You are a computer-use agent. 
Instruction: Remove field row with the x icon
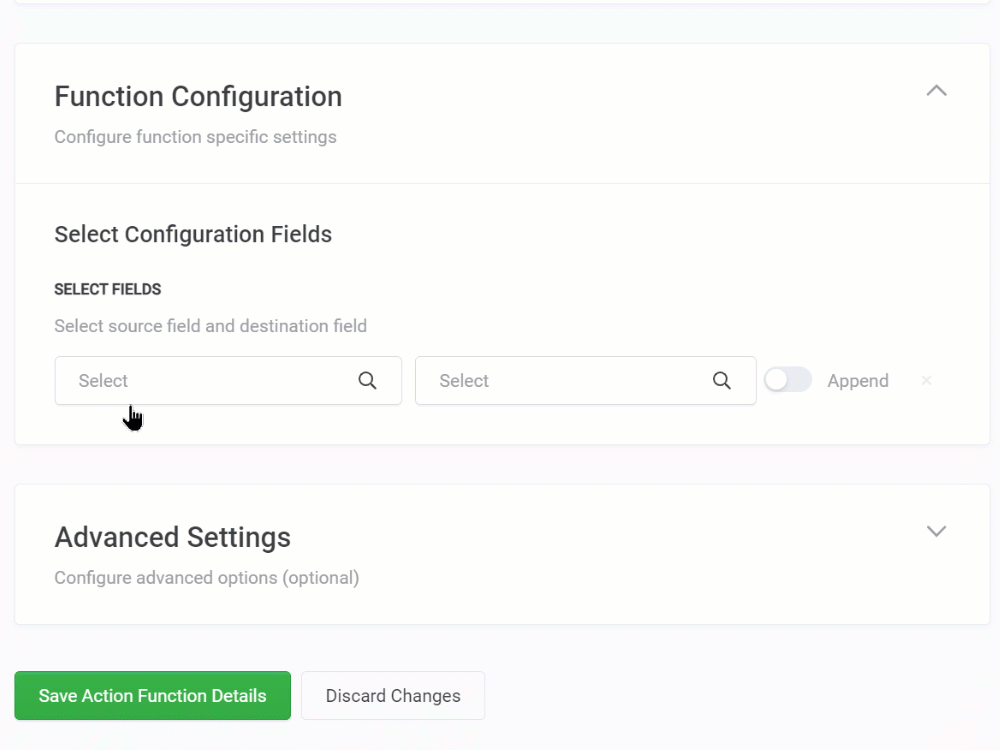[926, 381]
